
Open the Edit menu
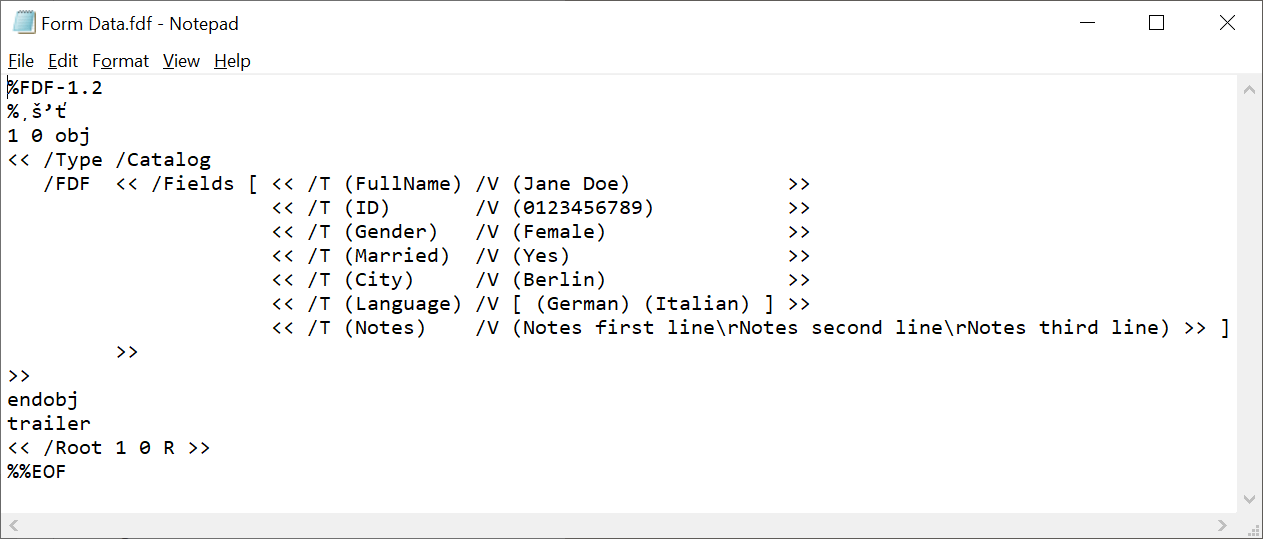click(63, 61)
